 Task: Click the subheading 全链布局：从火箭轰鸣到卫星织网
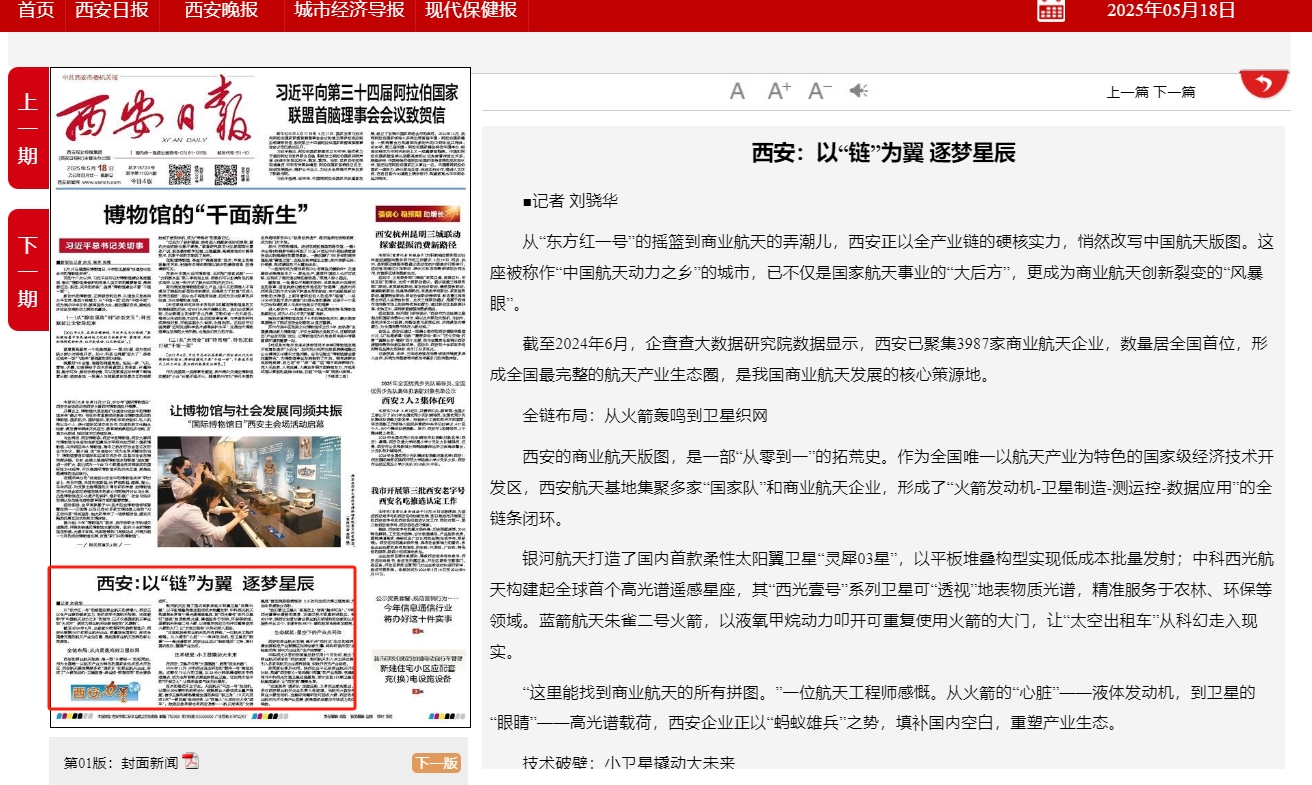[x=645, y=415]
